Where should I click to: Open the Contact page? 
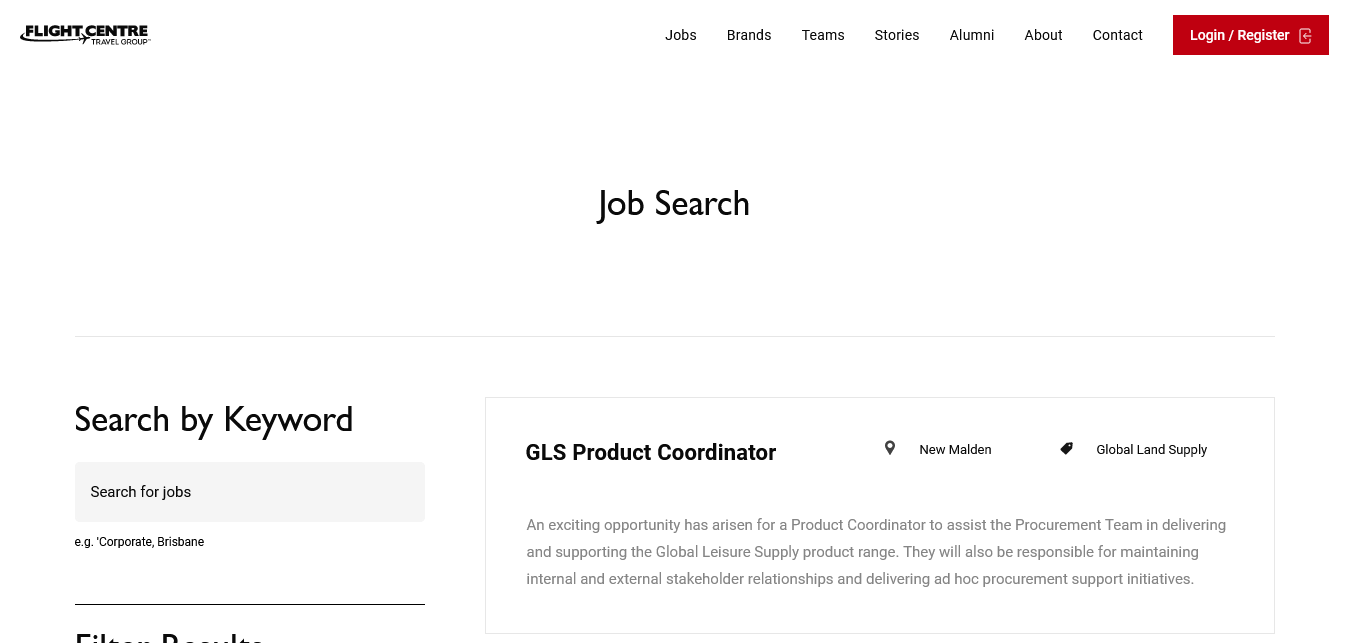[1117, 35]
